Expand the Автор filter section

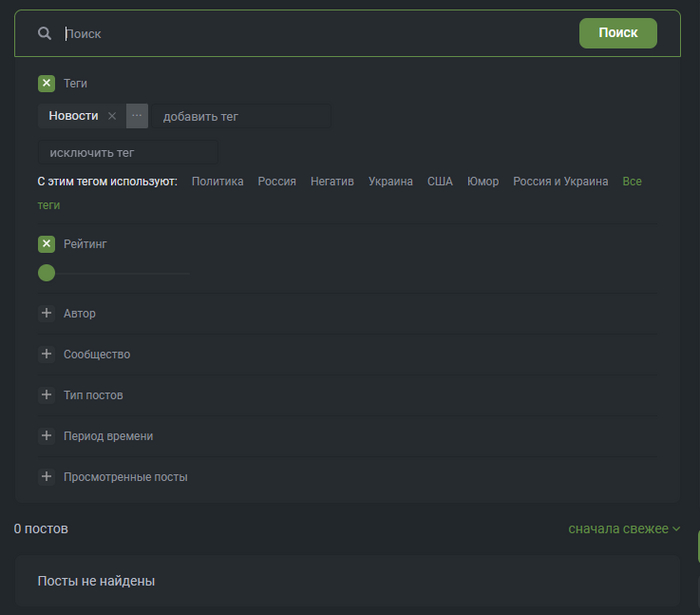pos(46,313)
